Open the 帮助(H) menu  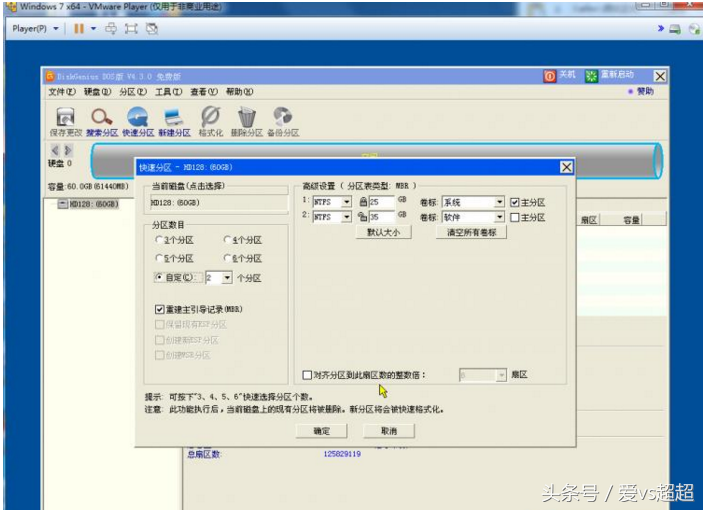click(x=239, y=92)
